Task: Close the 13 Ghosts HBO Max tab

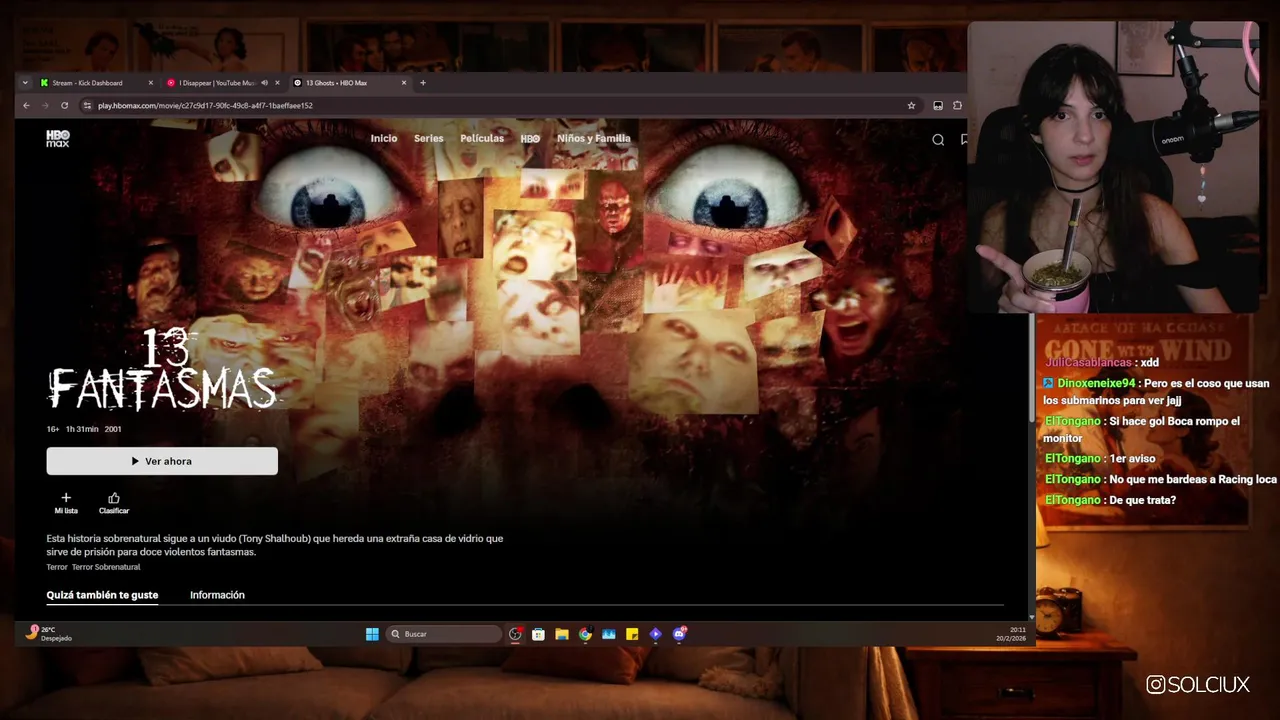Action: [x=404, y=83]
